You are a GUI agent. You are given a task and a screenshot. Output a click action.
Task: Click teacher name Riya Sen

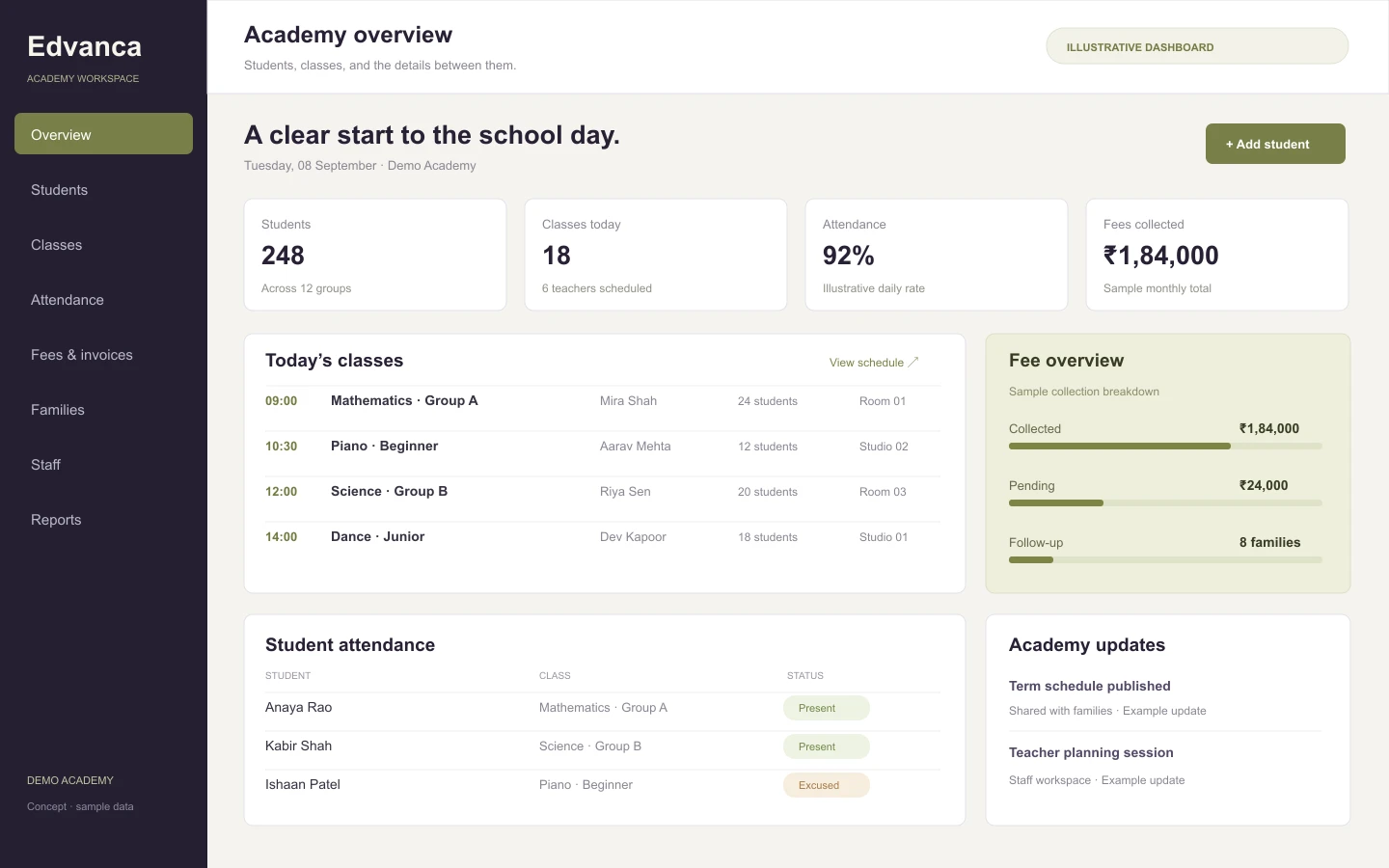625,491
